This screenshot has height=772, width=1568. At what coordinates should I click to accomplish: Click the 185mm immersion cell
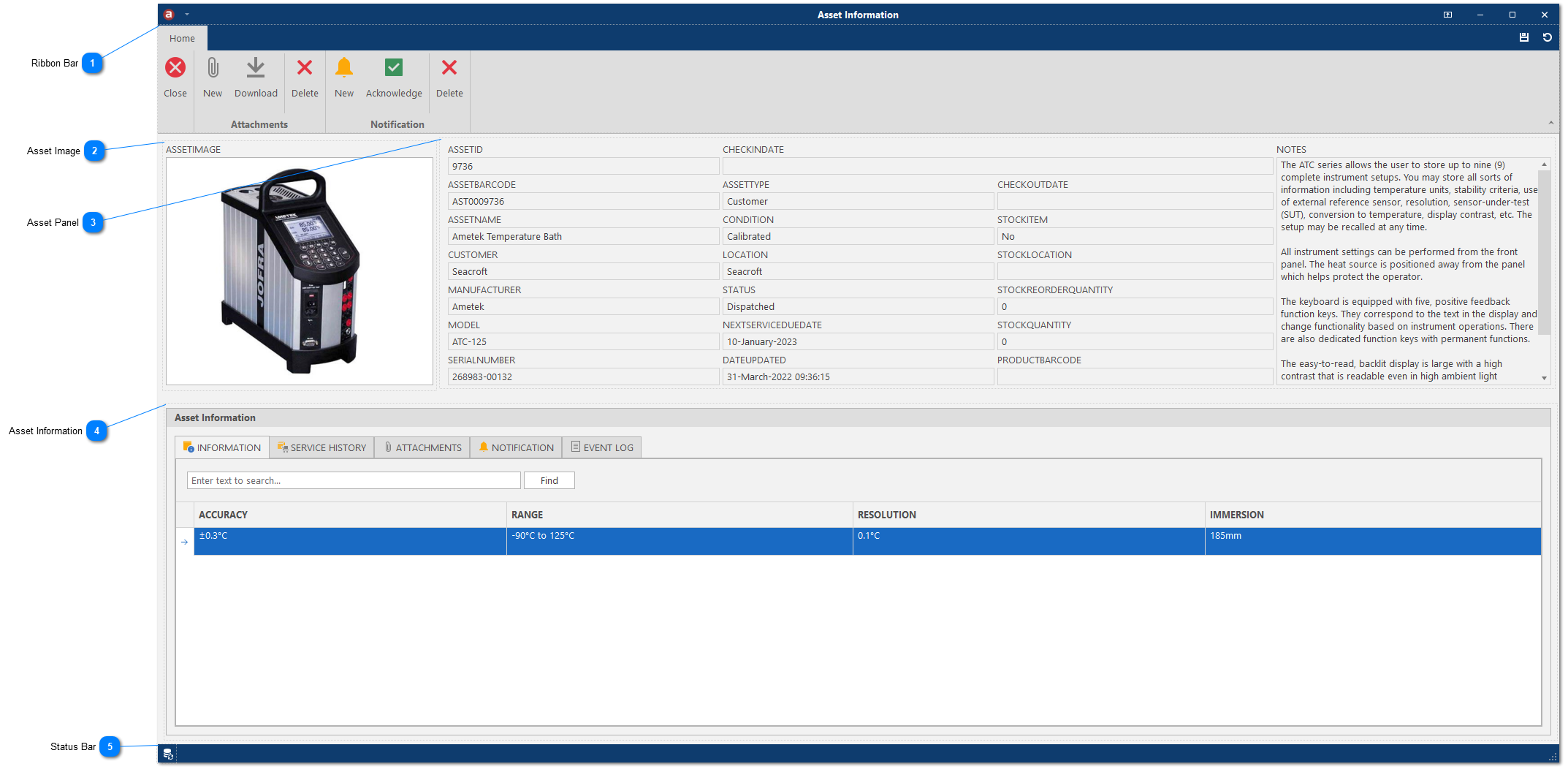[1373, 542]
